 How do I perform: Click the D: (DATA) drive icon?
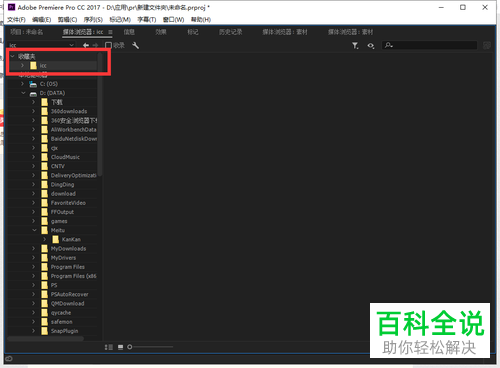click(x=33, y=93)
